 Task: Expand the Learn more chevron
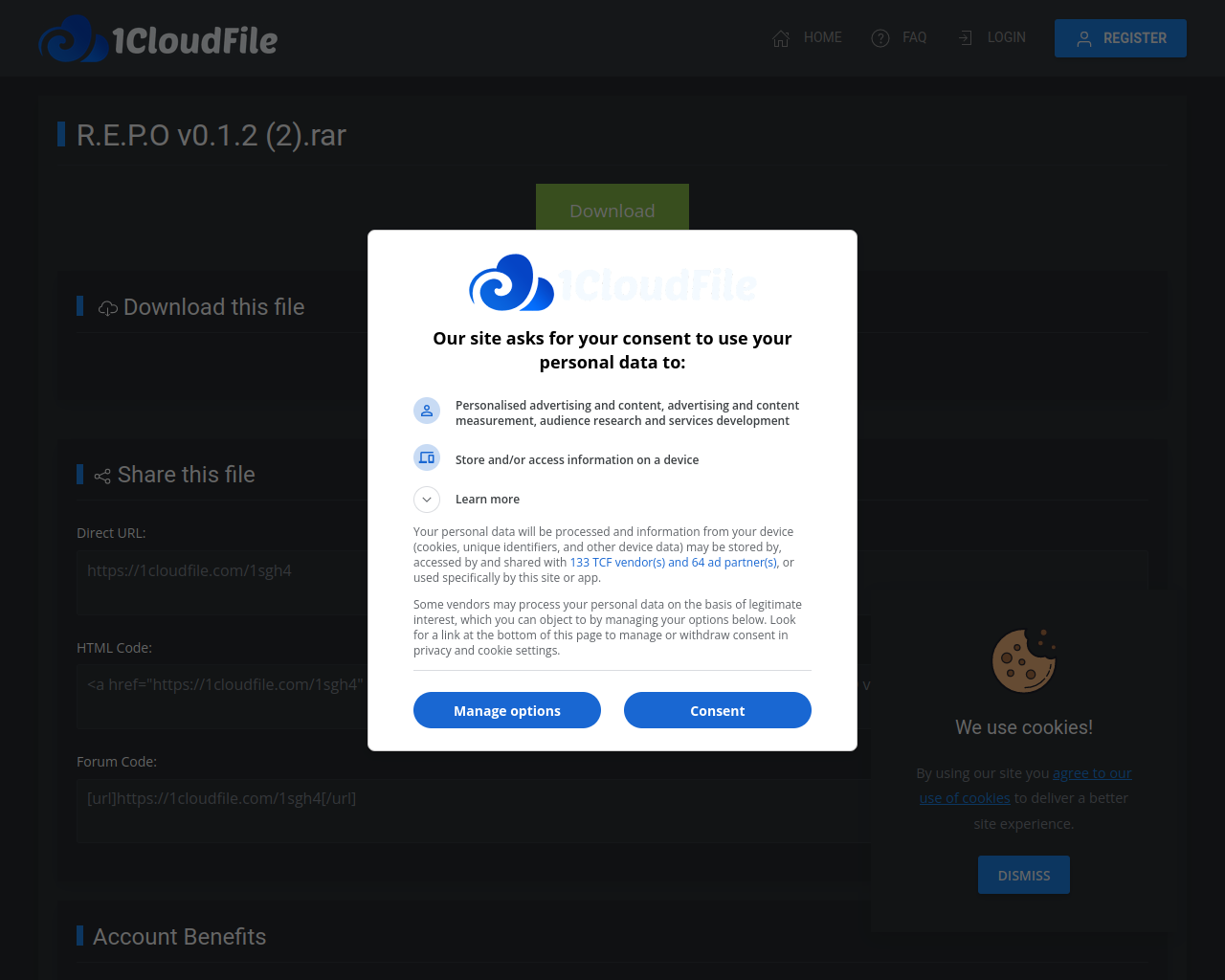point(427,500)
